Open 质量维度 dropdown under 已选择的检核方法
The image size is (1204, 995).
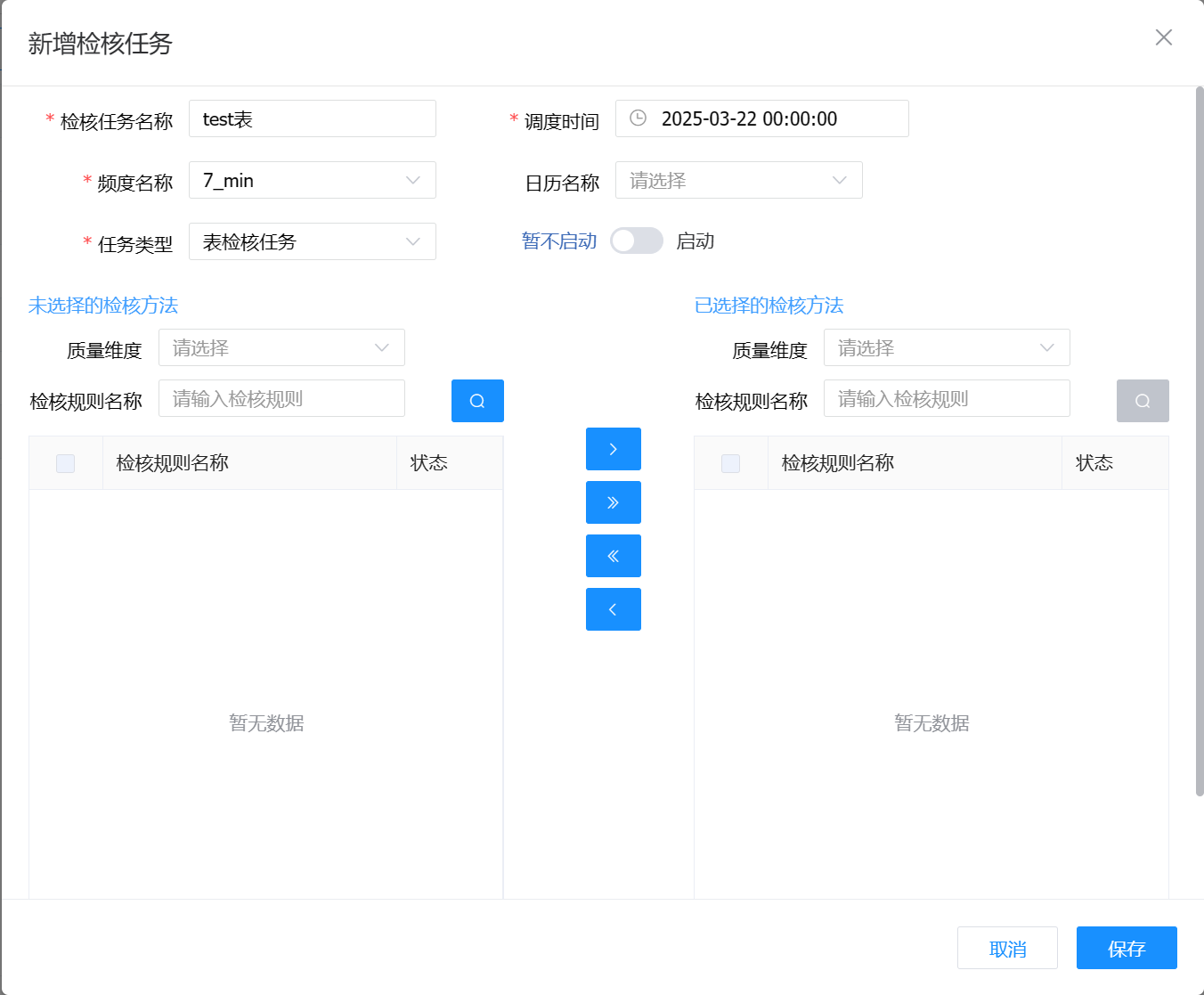click(946, 347)
